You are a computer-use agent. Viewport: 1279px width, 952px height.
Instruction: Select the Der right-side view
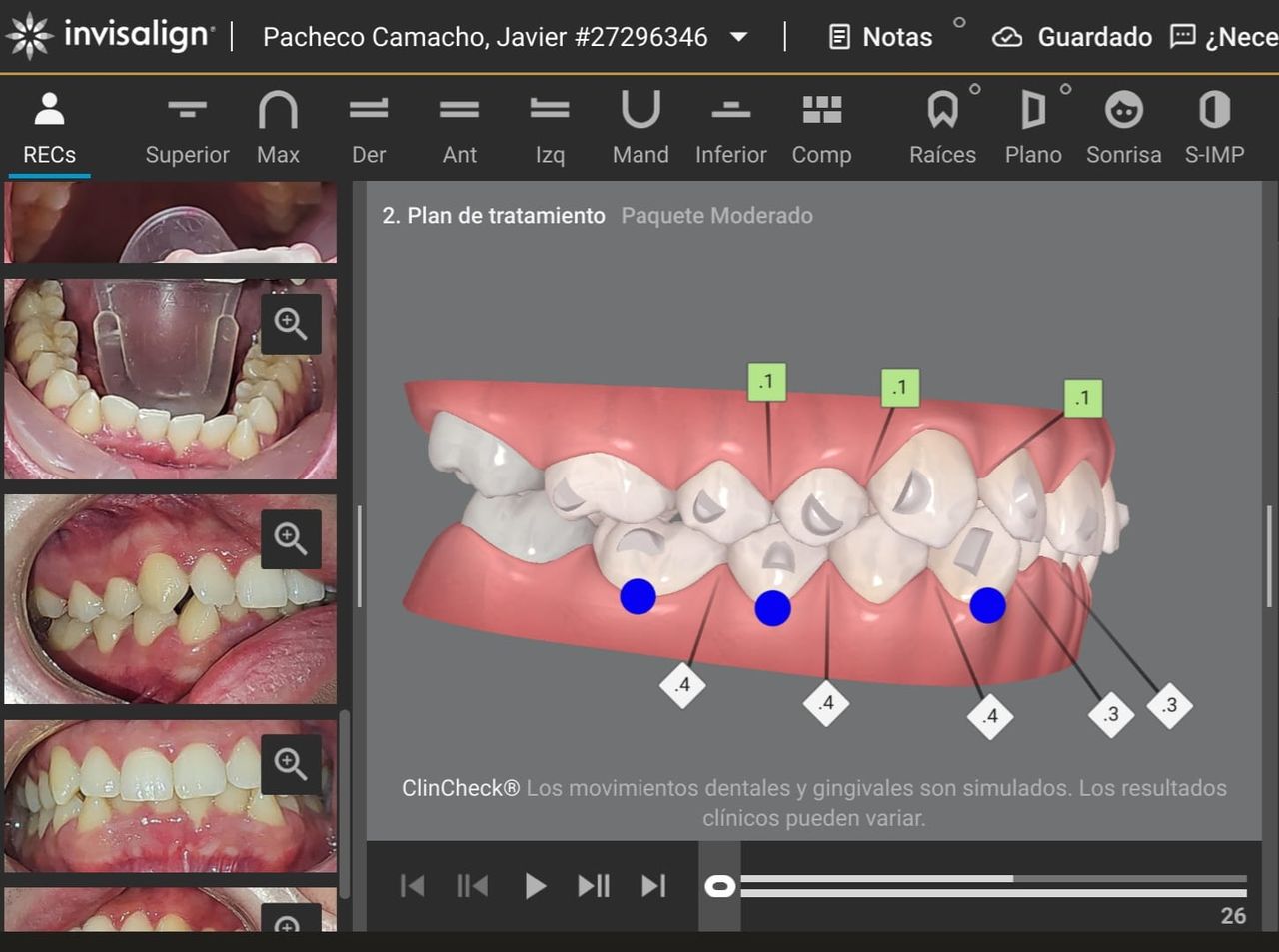click(369, 129)
